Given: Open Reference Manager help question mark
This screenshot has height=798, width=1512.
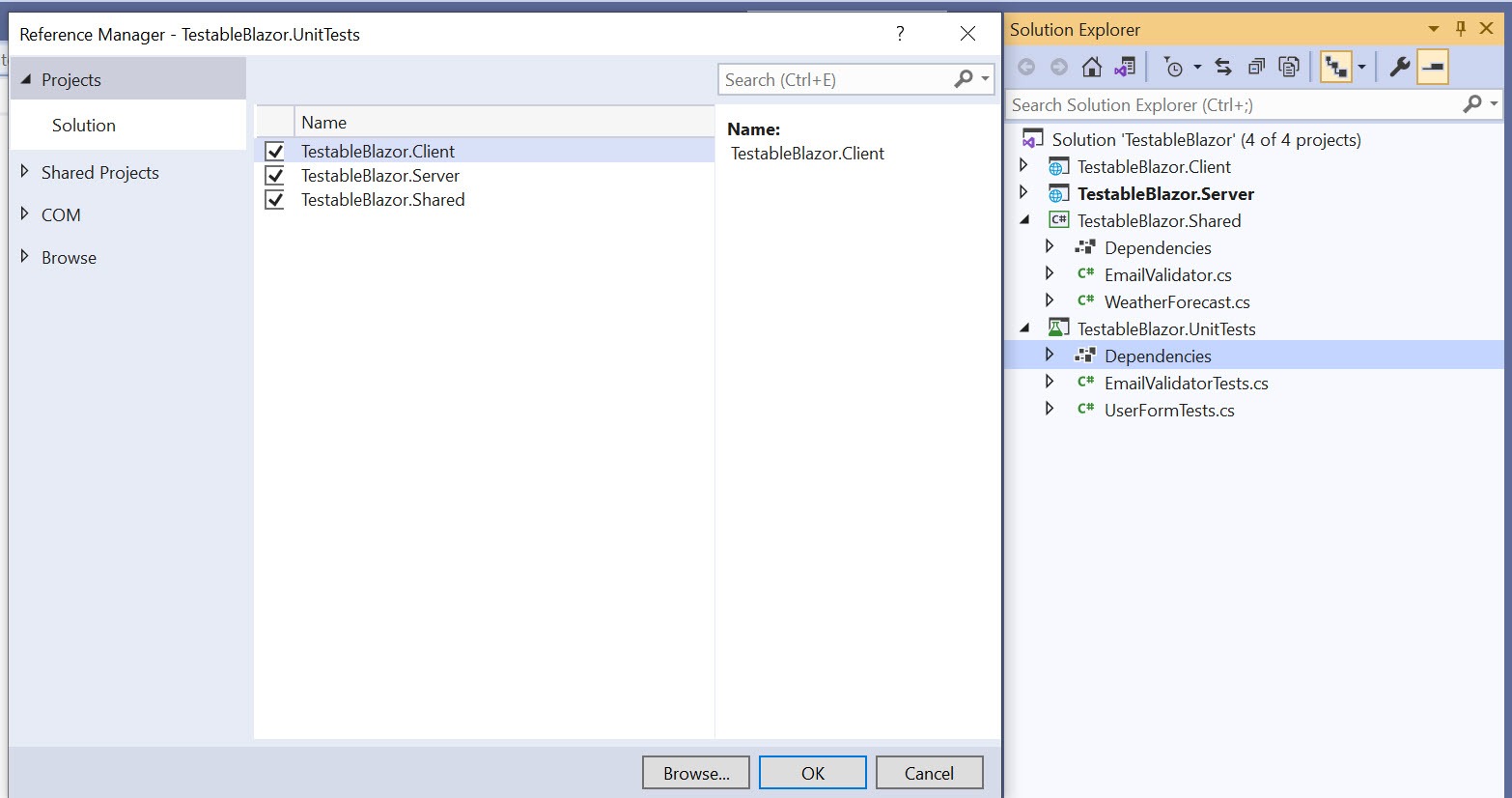Looking at the screenshot, I should 900,34.
